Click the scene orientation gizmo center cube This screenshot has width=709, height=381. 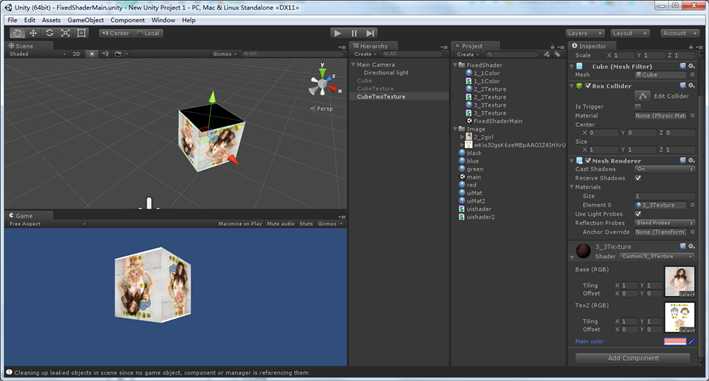322,84
